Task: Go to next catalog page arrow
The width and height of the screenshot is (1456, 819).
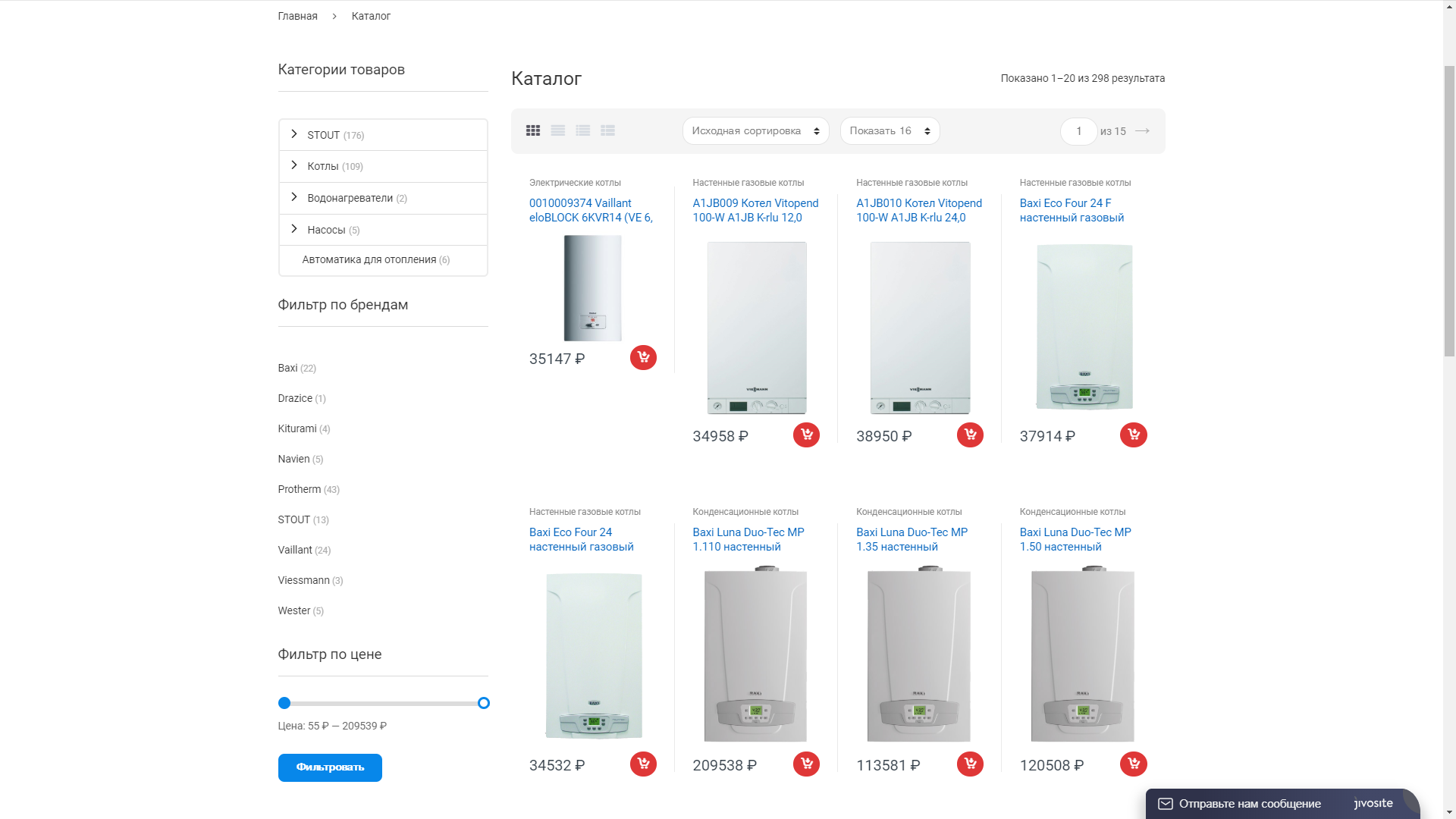Action: 1142,131
